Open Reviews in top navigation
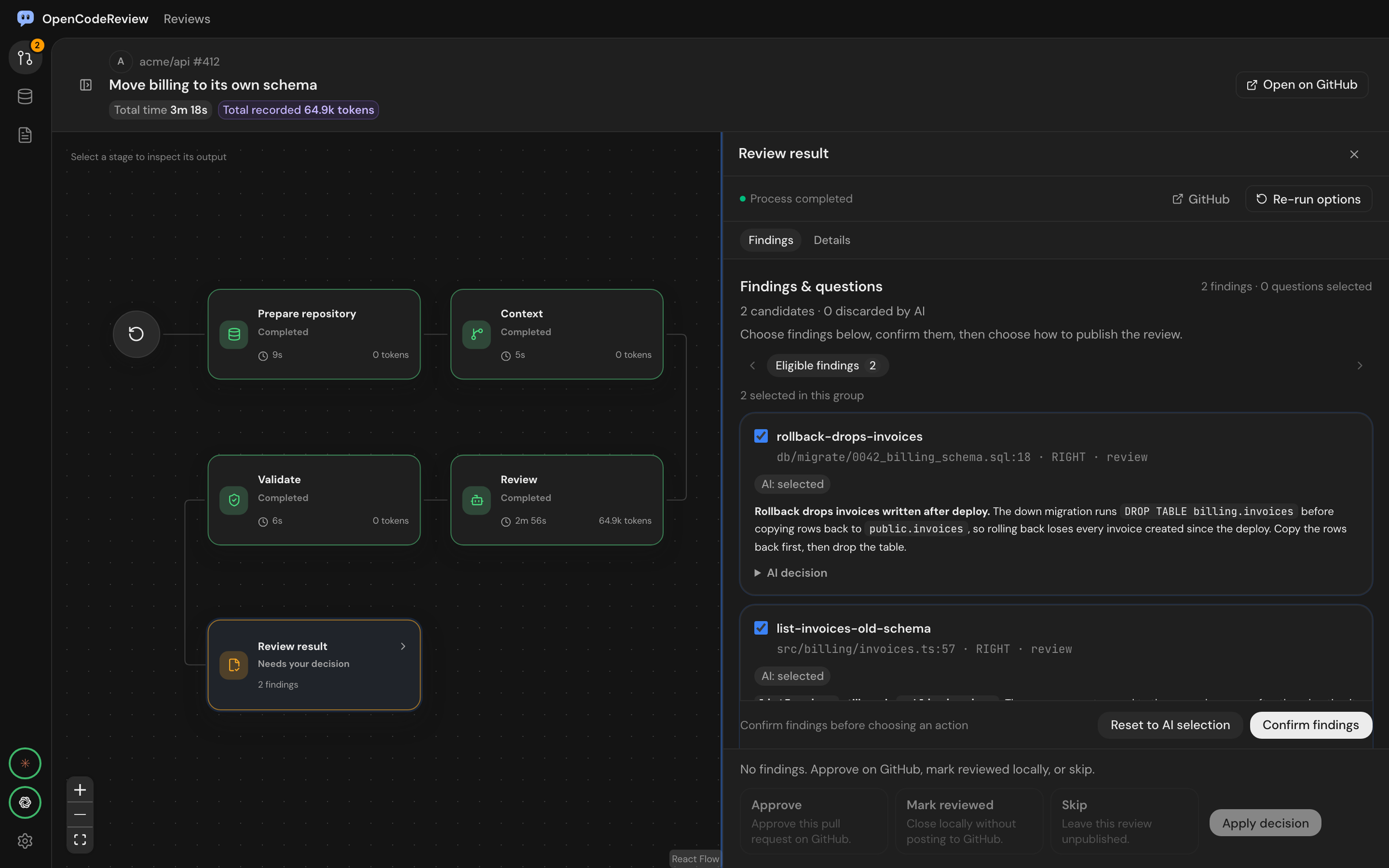The width and height of the screenshot is (1389, 868). click(x=186, y=19)
